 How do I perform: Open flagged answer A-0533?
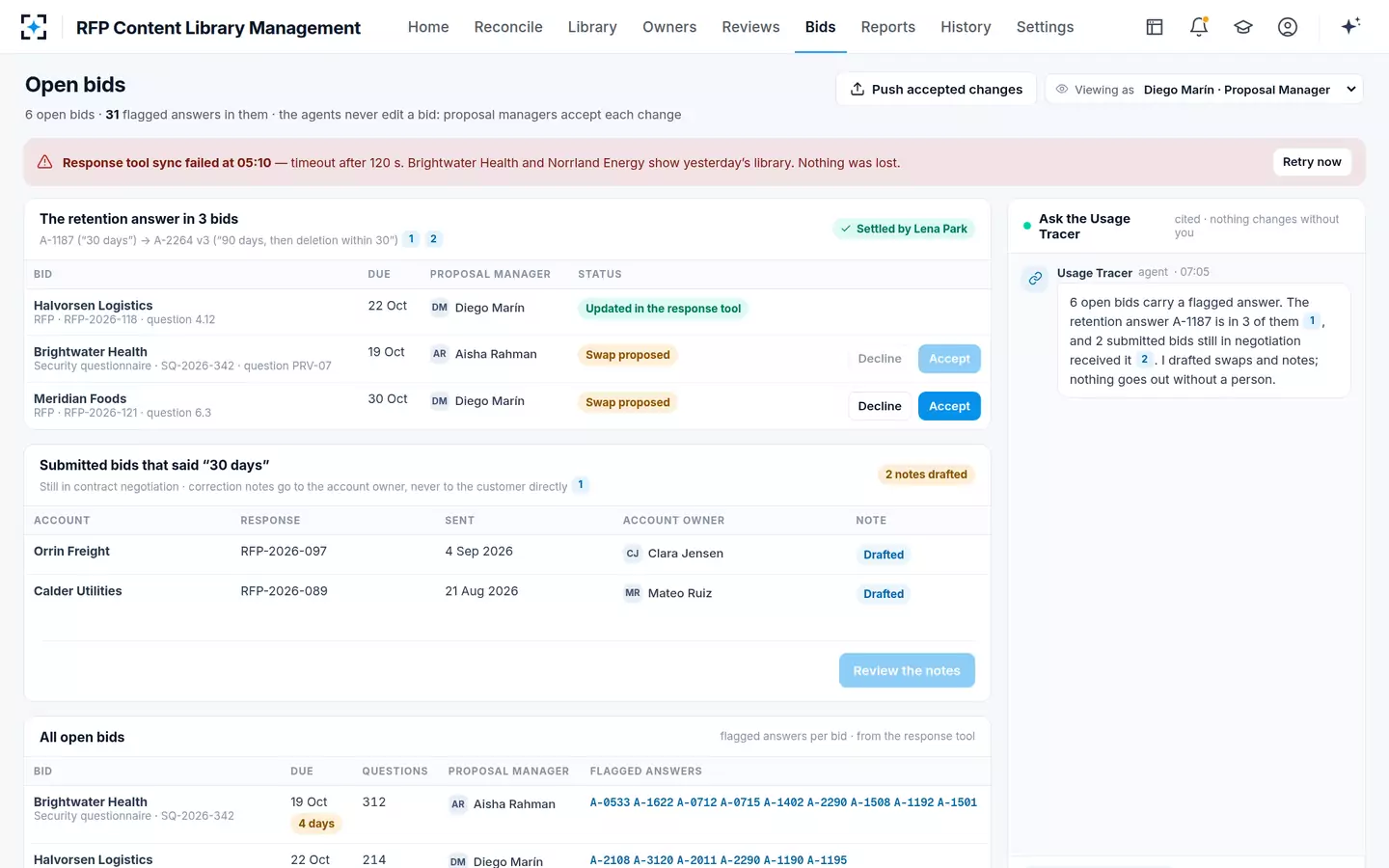click(x=610, y=802)
